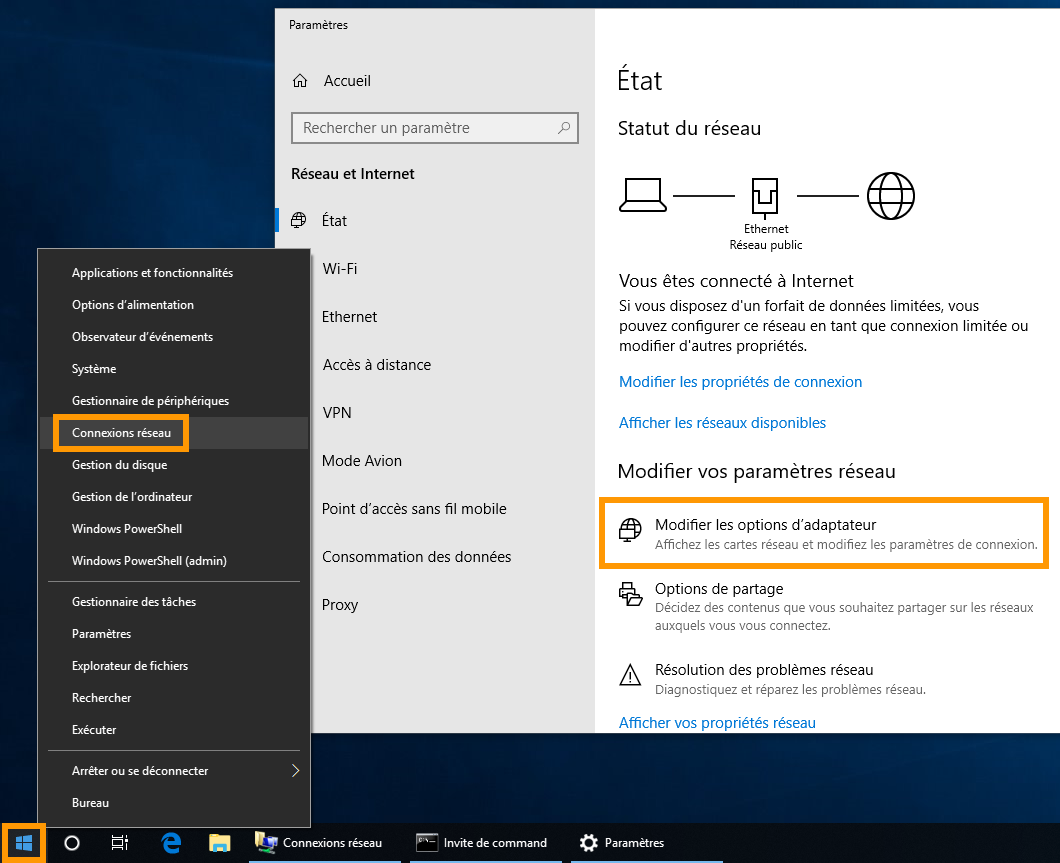1060x863 pixels.
Task: Open Task View in the taskbar
Action: coord(119,843)
